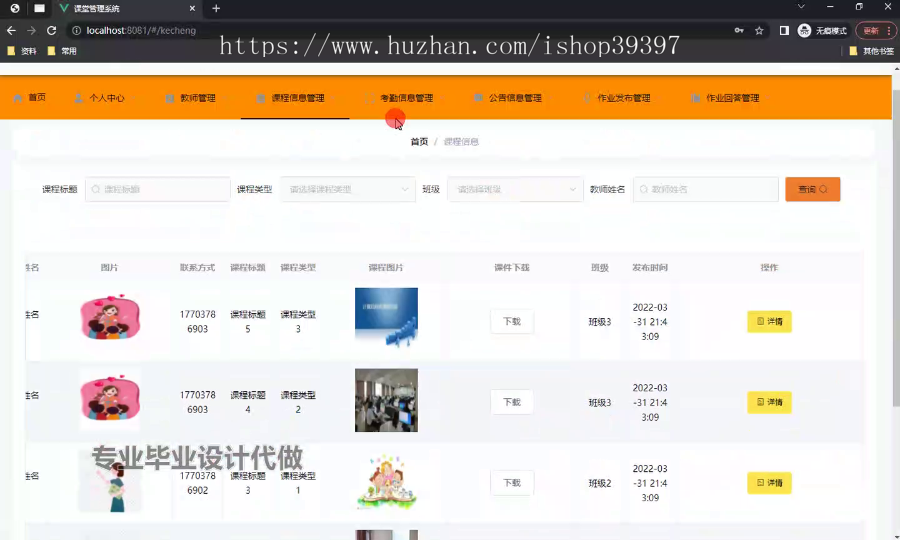Open 详情 for the 课程标题4 row
This screenshot has height=540, width=900.
[x=769, y=402]
